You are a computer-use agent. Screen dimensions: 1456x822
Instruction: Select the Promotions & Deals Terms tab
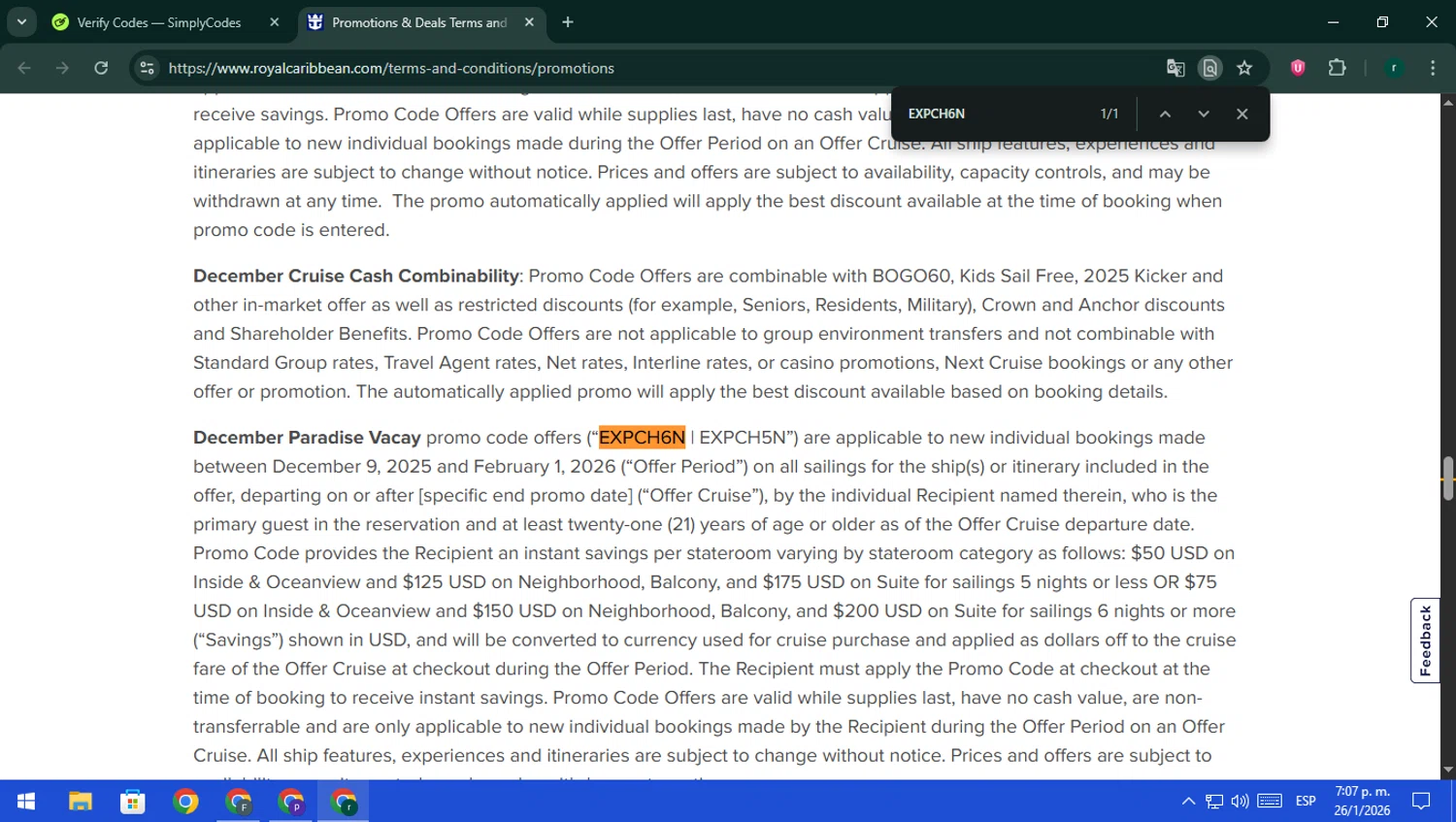pos(419,22)
